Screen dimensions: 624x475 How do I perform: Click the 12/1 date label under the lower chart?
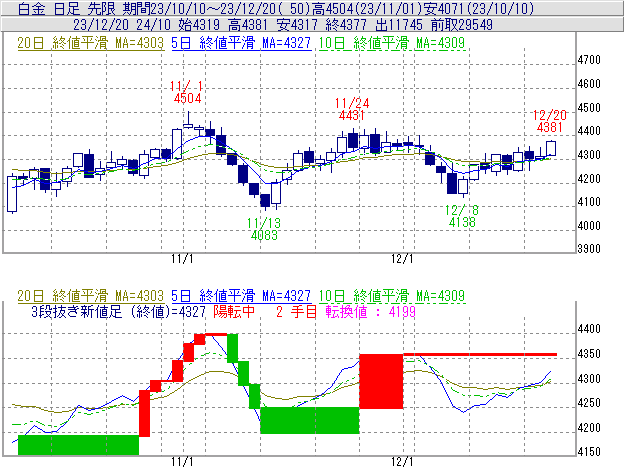(x=402, y=462)
